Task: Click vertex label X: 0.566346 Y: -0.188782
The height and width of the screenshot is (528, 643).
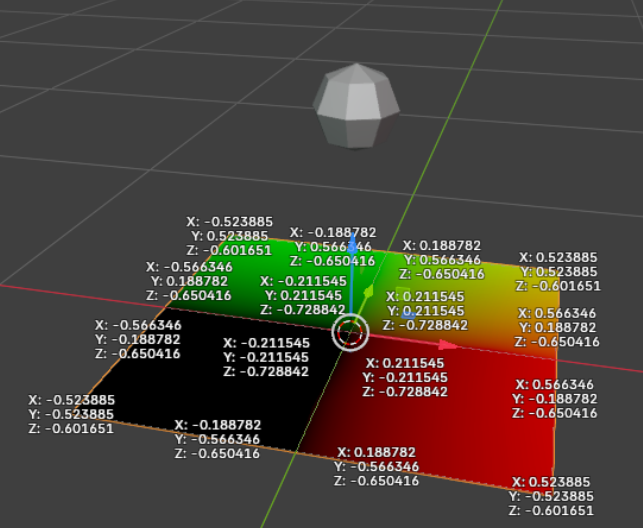Action: click(555, 398)
